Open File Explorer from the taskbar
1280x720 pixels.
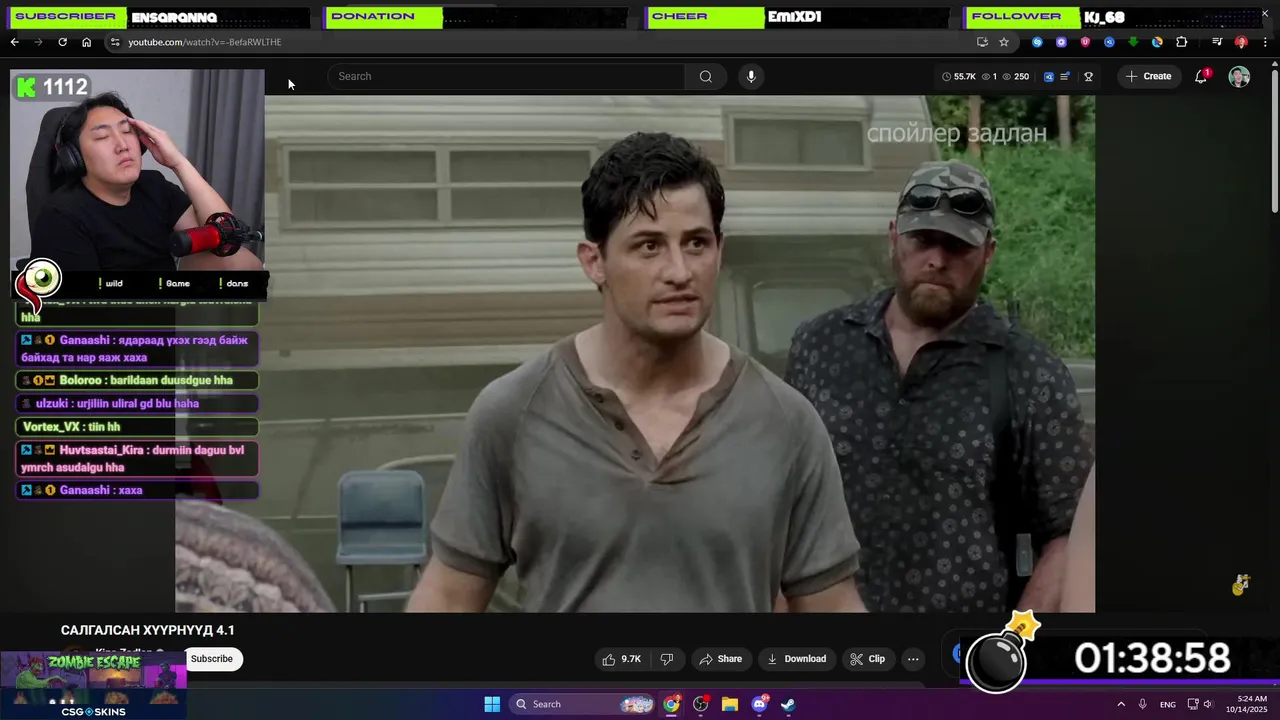[730, 704]
